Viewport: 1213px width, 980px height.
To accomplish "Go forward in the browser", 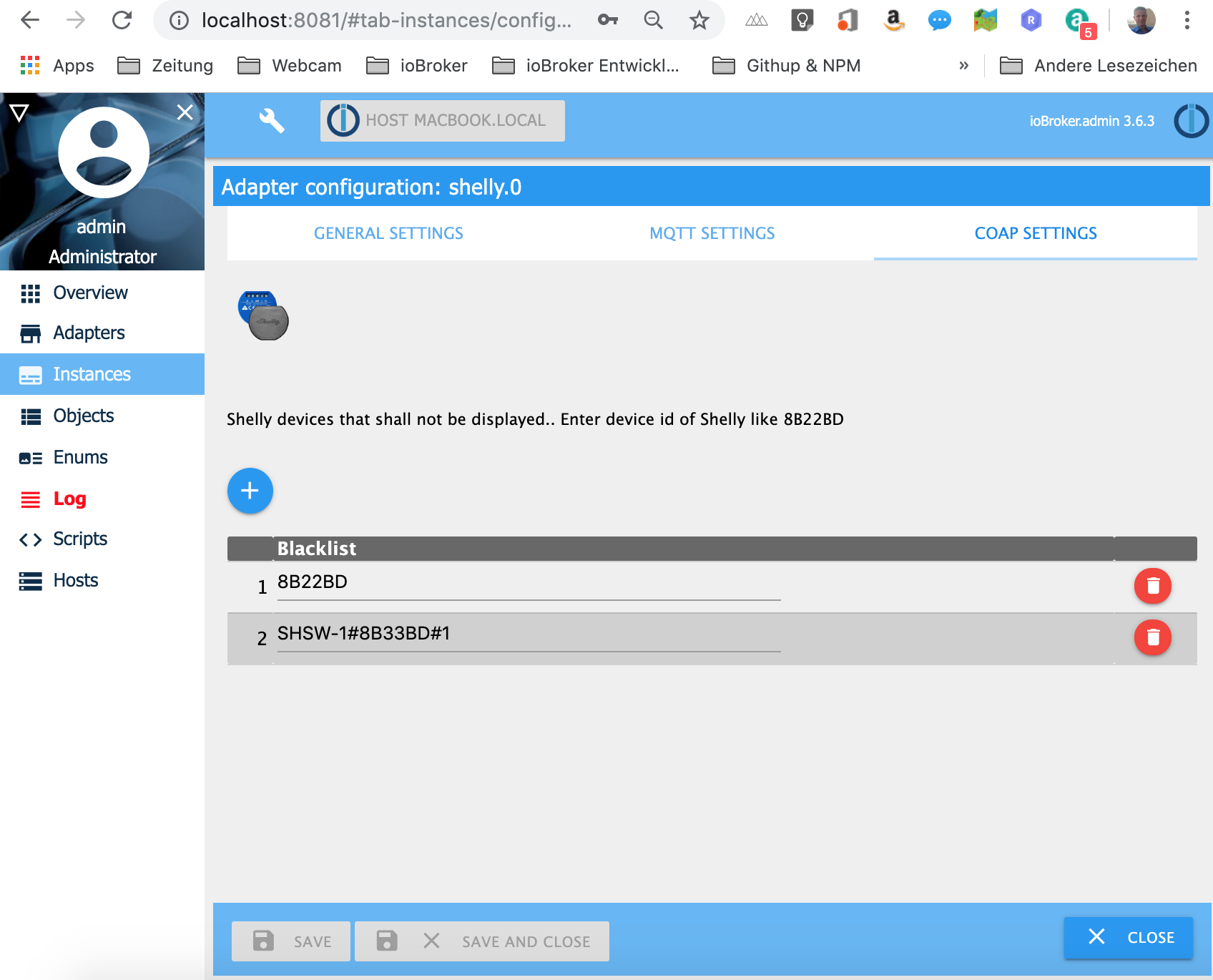I will pos(76,20).
